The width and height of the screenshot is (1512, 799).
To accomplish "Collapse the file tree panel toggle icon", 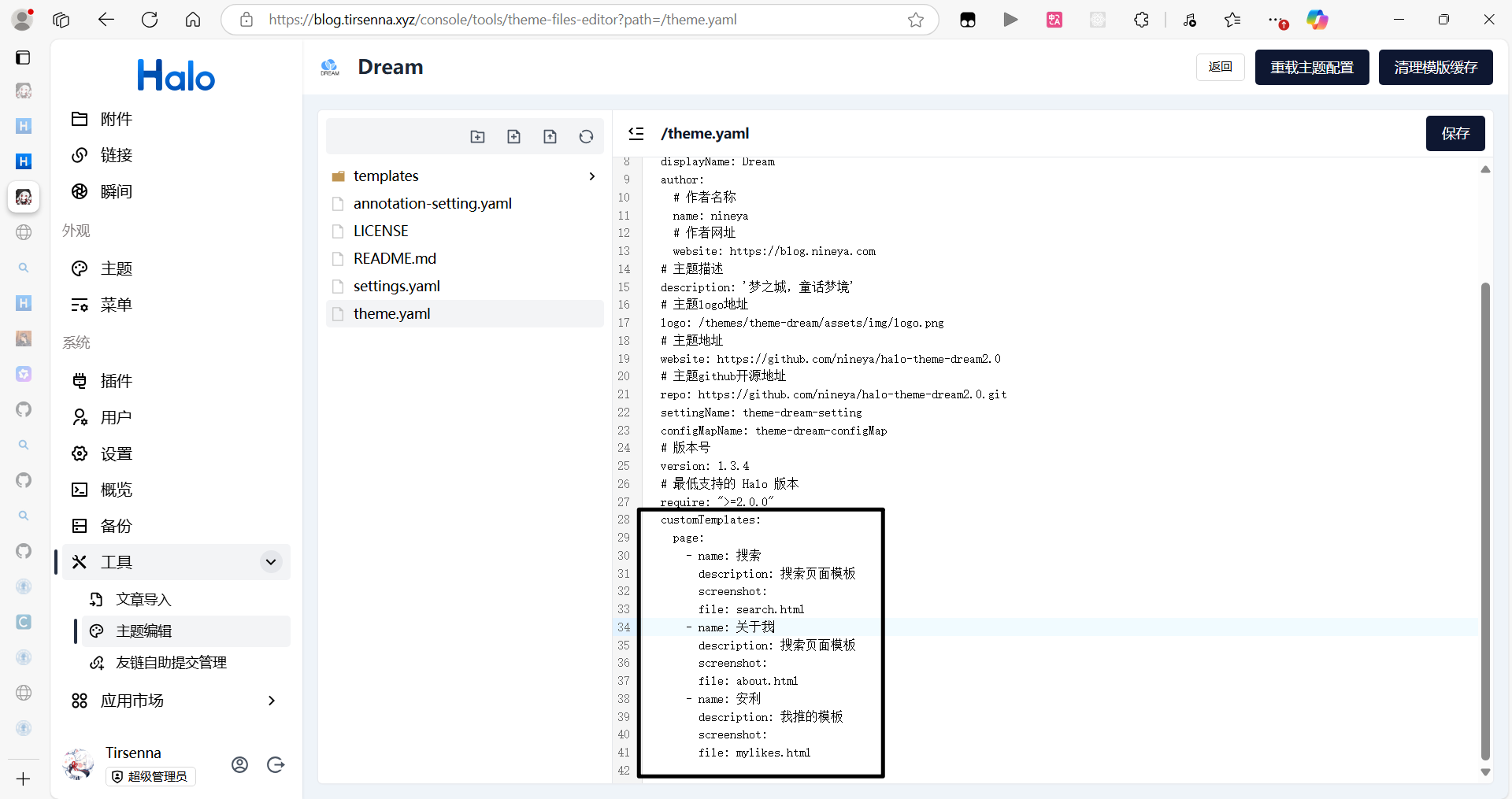I will (636, 134).
